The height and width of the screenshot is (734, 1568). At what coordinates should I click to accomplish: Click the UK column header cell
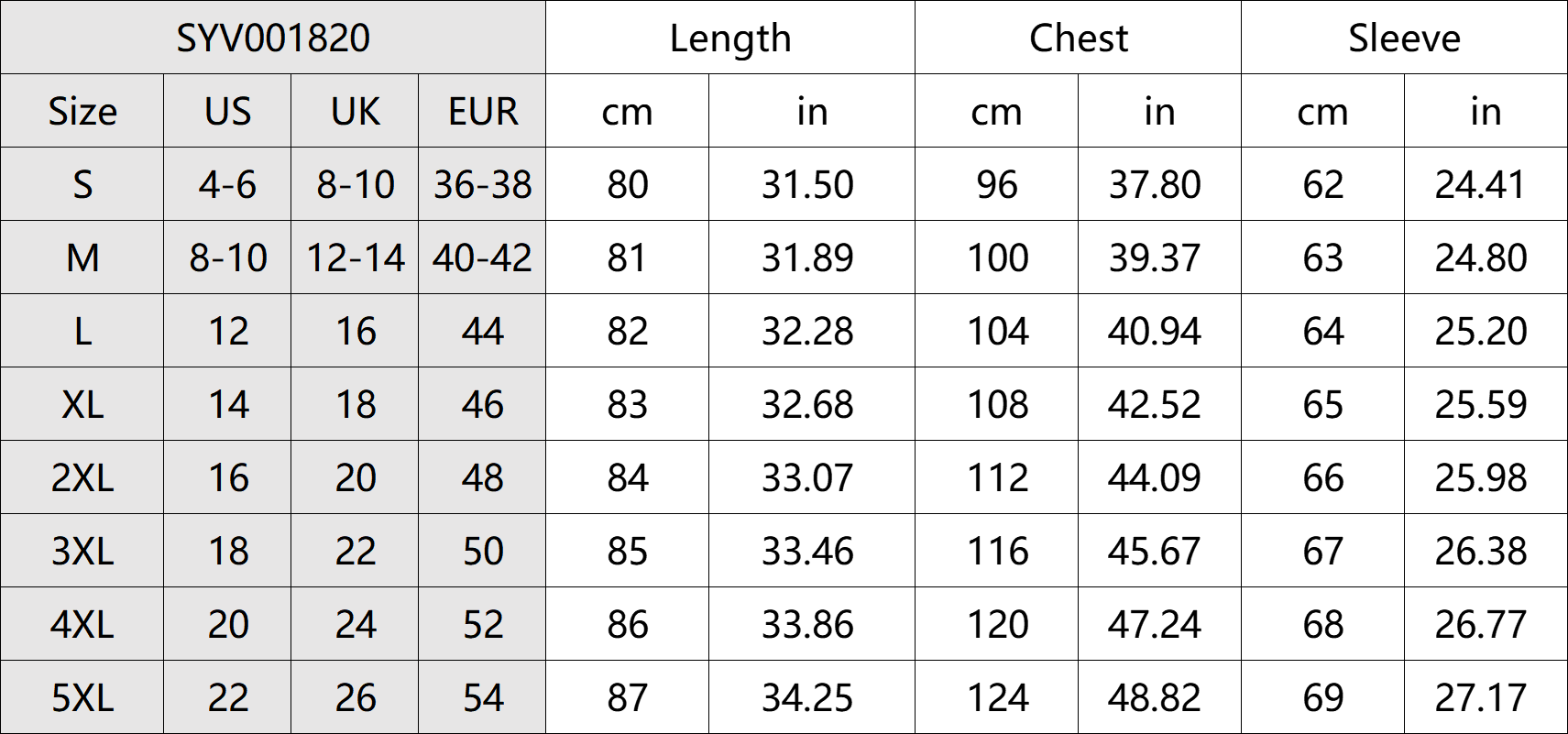(355, 112)
